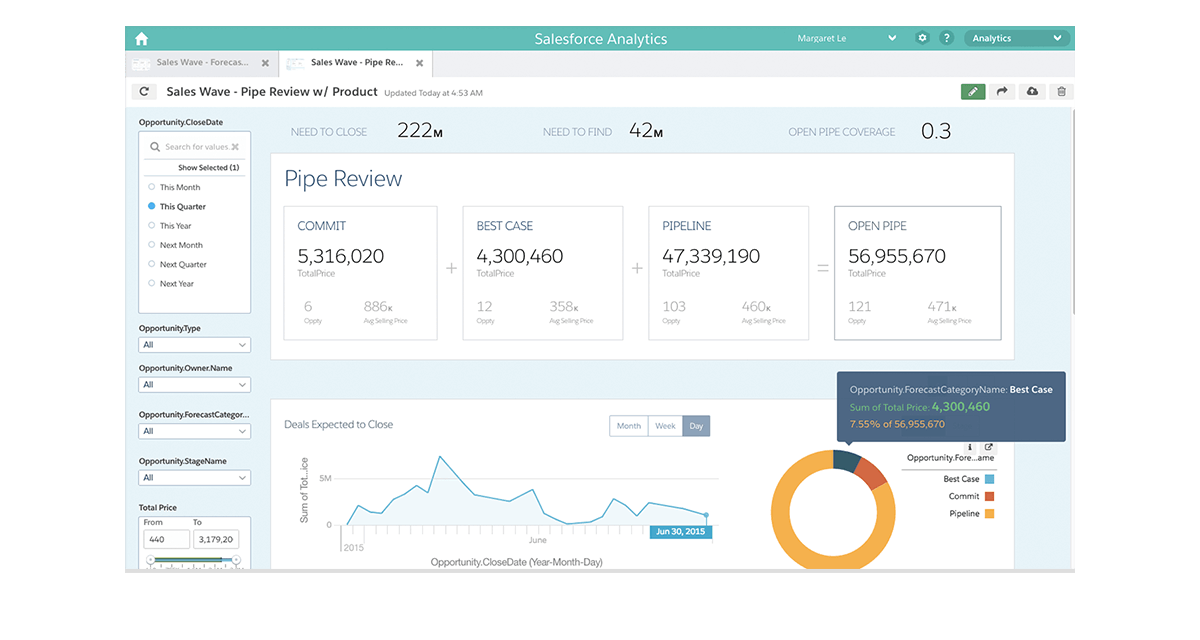Switch chart to Week view
The image size is (1200, 640).
click(665, 426)
